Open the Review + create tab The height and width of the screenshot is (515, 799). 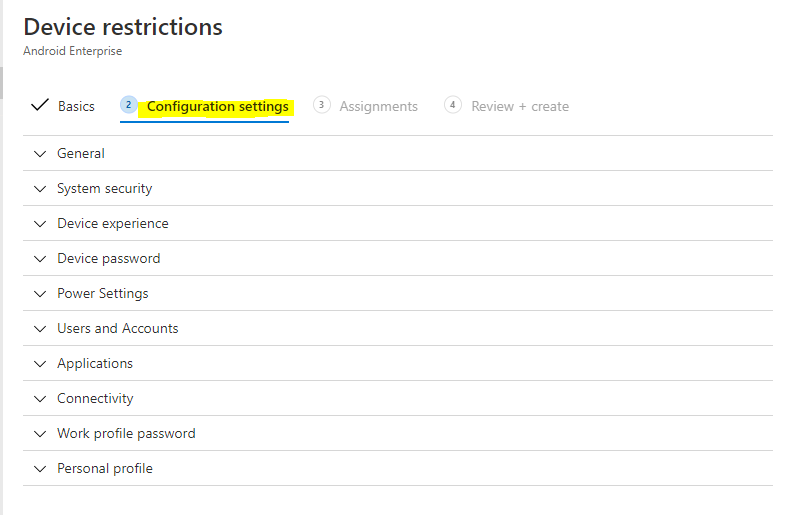click(520, 106)
